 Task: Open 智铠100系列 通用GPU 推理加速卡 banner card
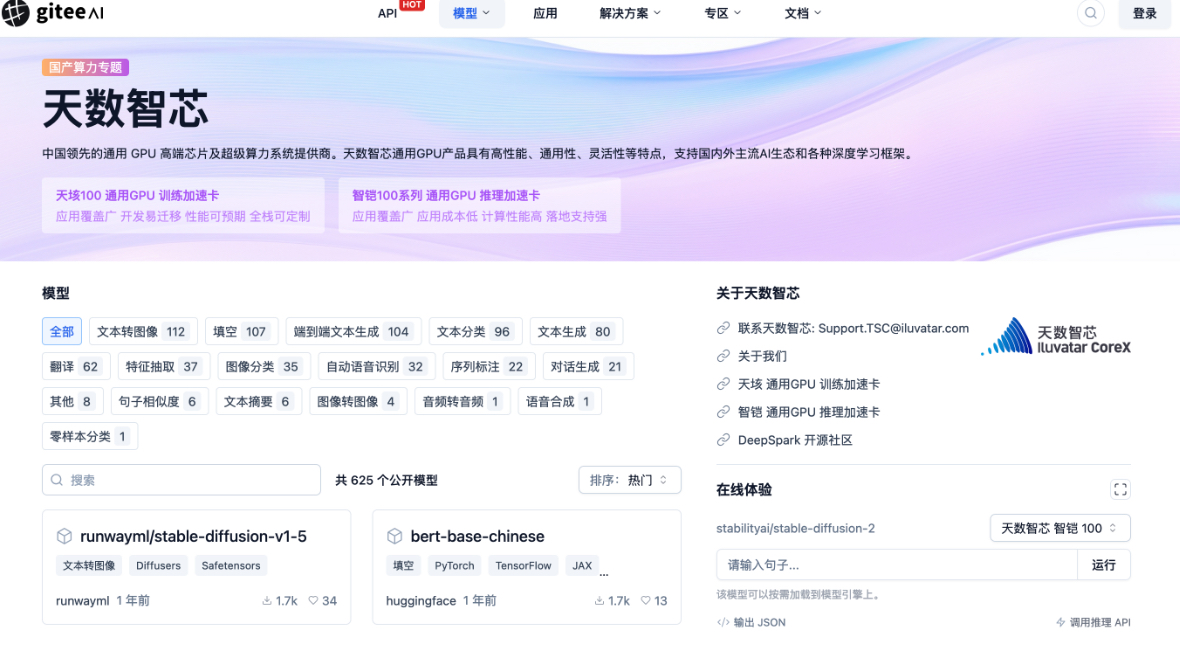(479, 205)
